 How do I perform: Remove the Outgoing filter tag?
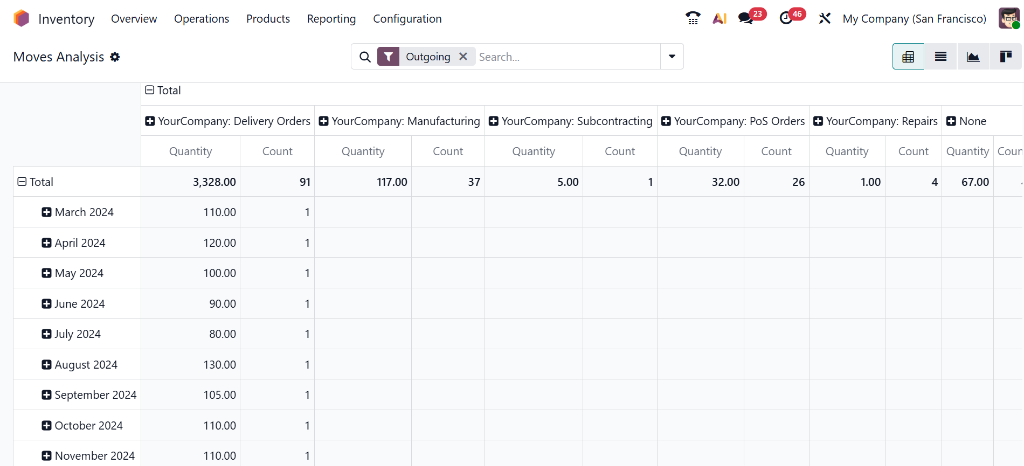tap(463, 57)
